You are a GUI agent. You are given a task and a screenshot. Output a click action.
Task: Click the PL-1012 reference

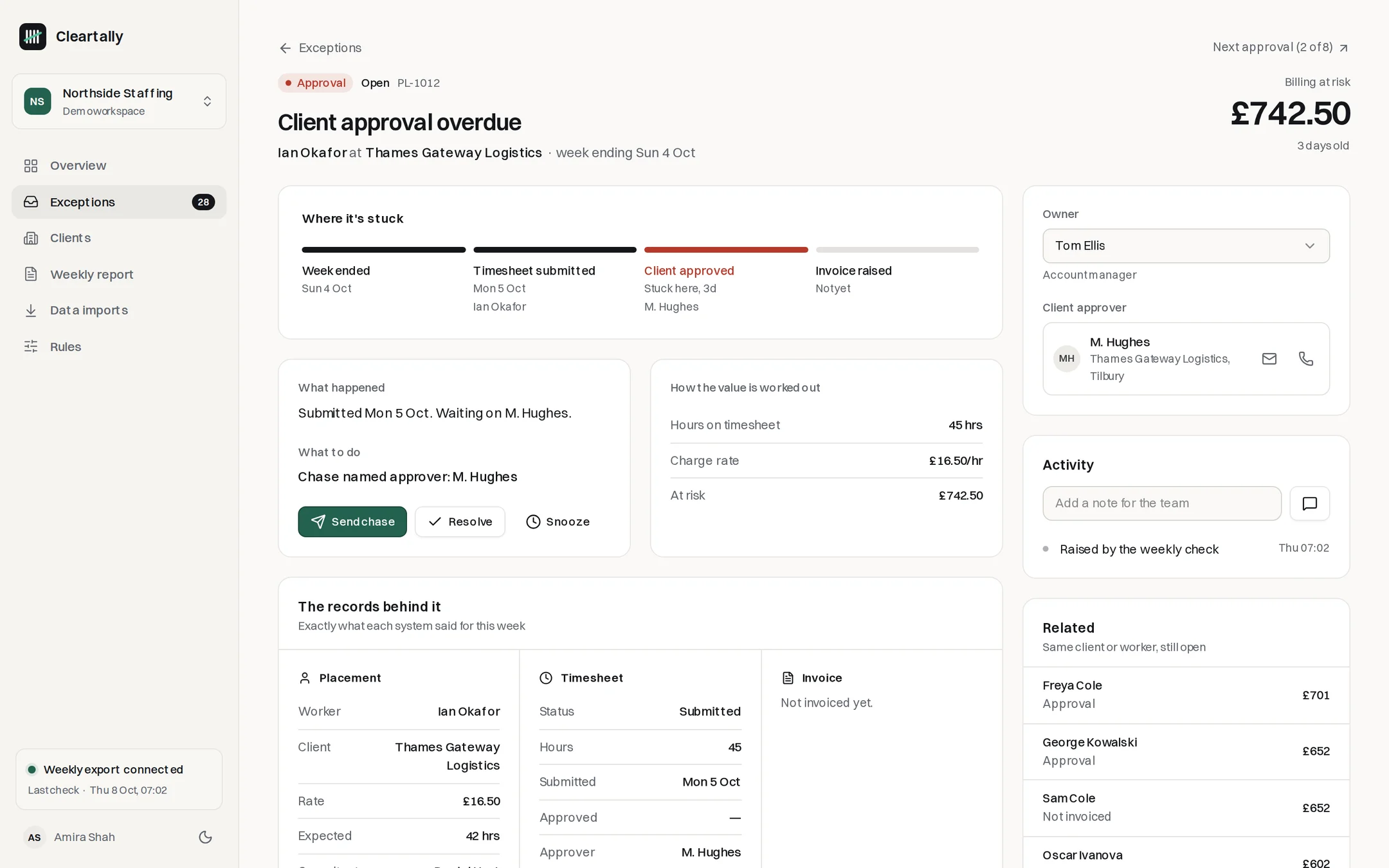point(419,83)
